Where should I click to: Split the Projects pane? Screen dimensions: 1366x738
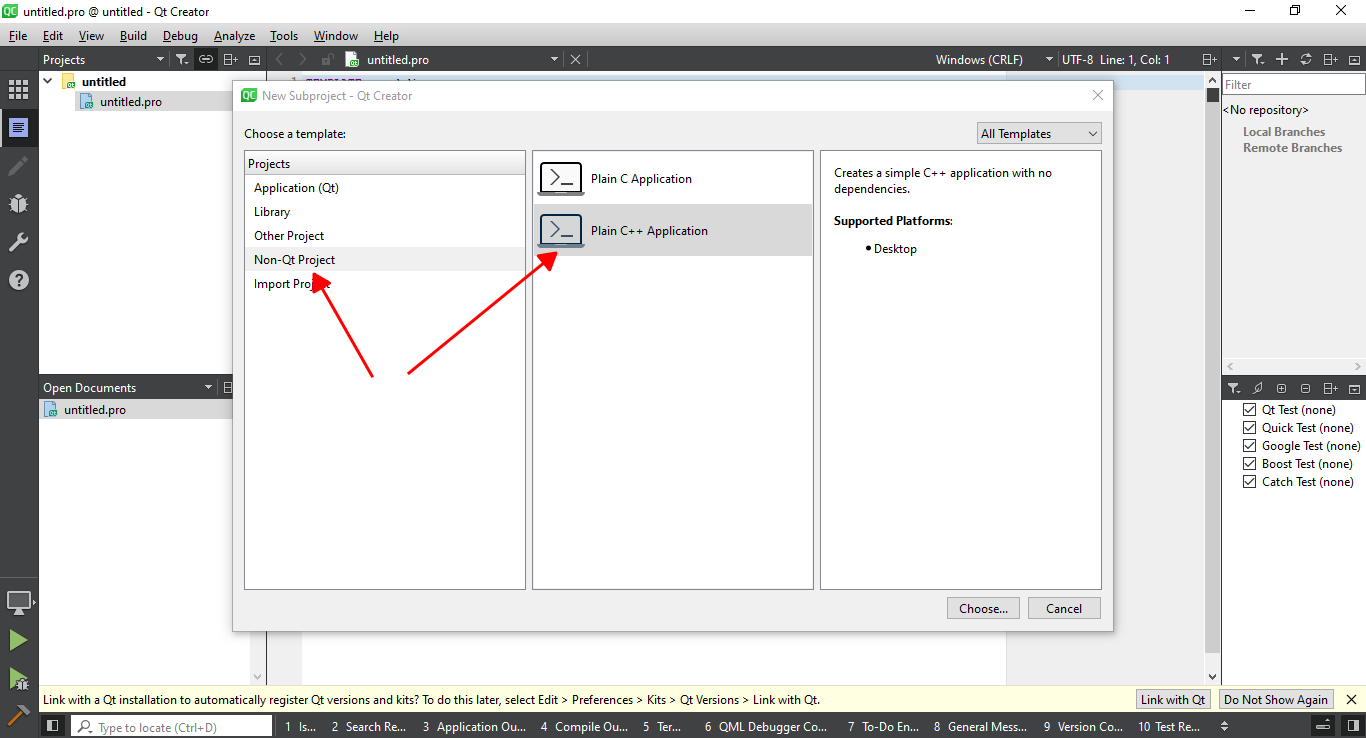230,60
